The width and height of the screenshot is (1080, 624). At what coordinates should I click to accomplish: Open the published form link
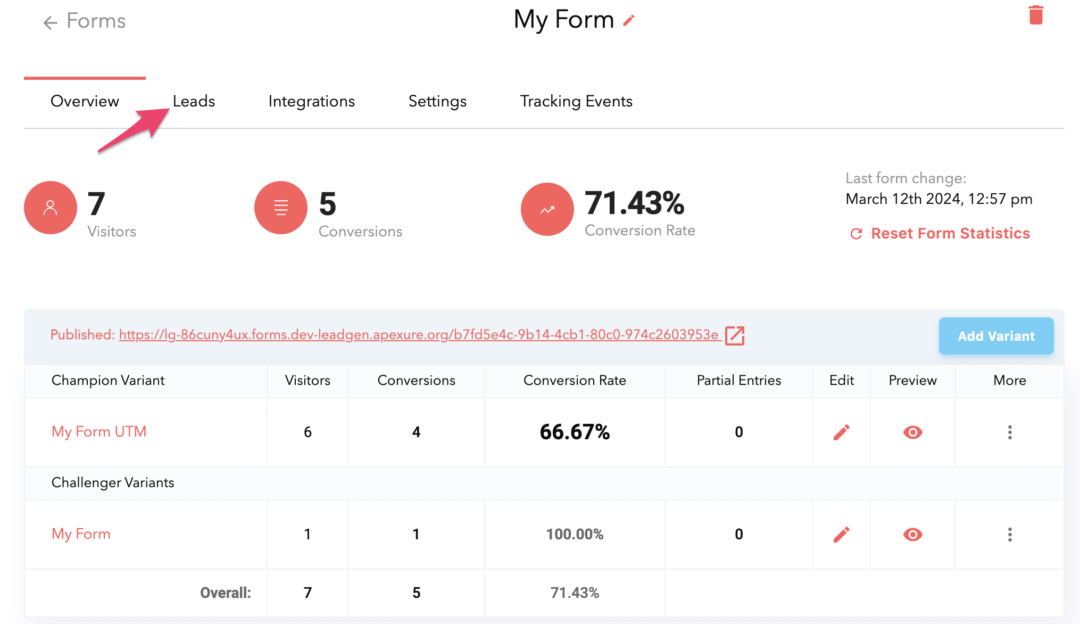point(420,335)
